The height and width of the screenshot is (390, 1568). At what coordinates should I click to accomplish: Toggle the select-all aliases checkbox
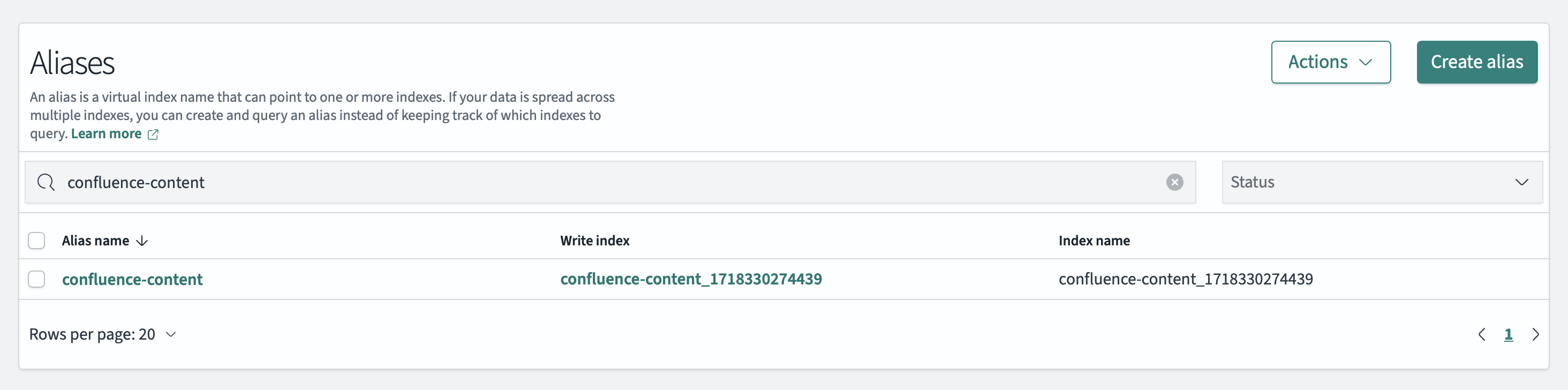(36, 241)
